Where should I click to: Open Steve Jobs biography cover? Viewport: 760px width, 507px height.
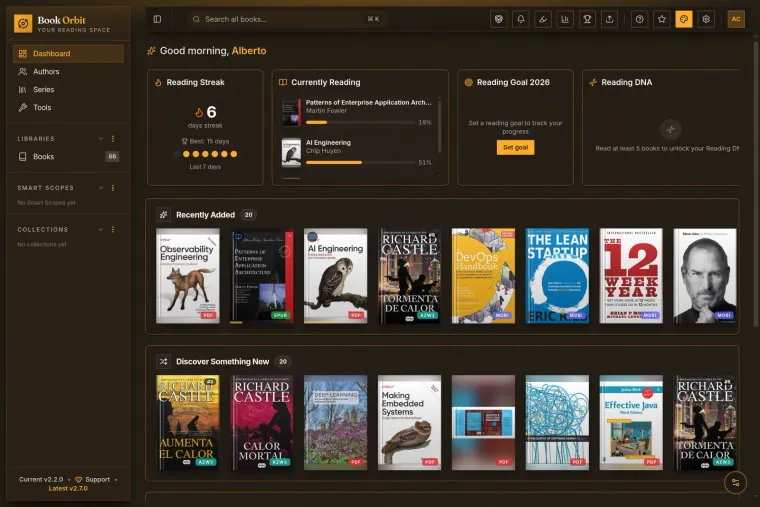click(705, 276)
